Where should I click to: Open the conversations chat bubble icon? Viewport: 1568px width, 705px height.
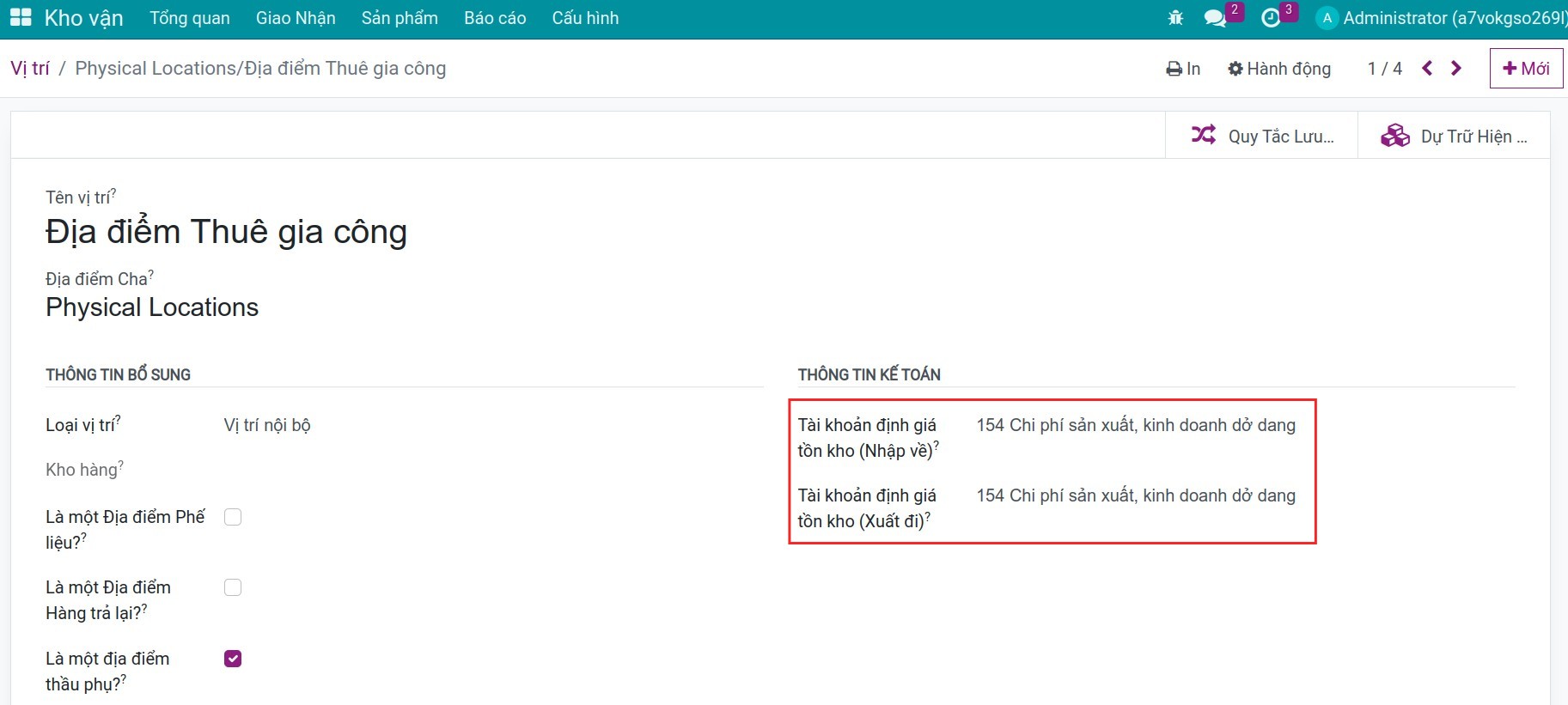pos(1215,18)
